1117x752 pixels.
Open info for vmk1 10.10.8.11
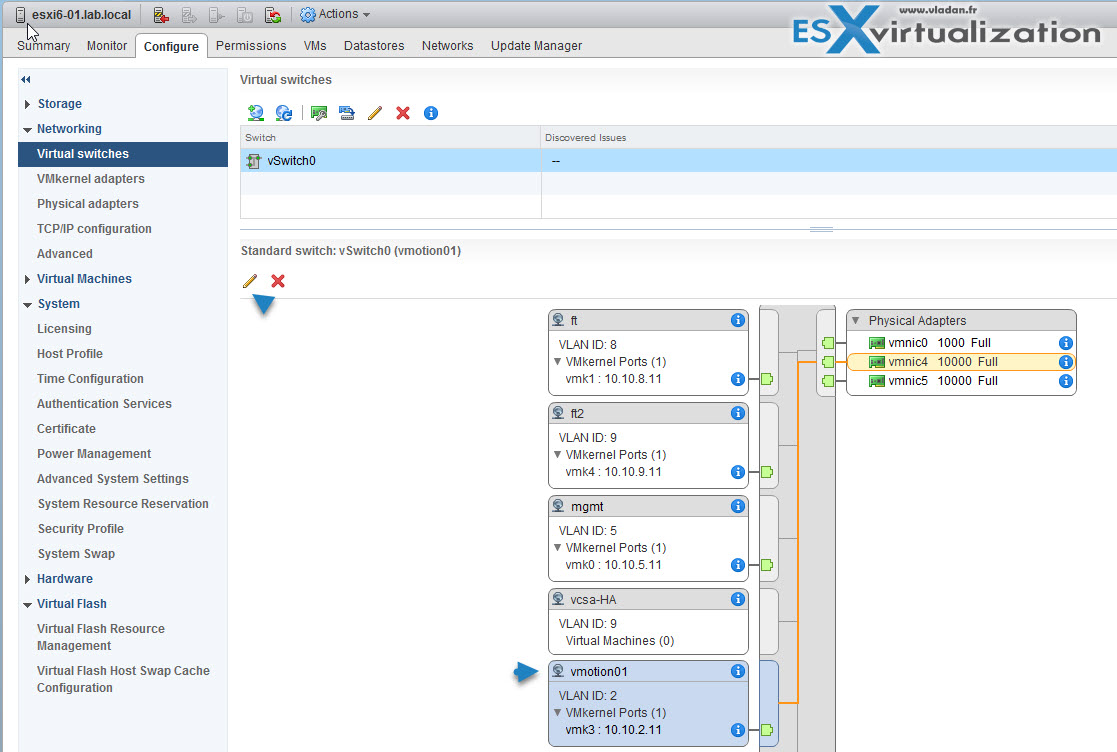738,379
